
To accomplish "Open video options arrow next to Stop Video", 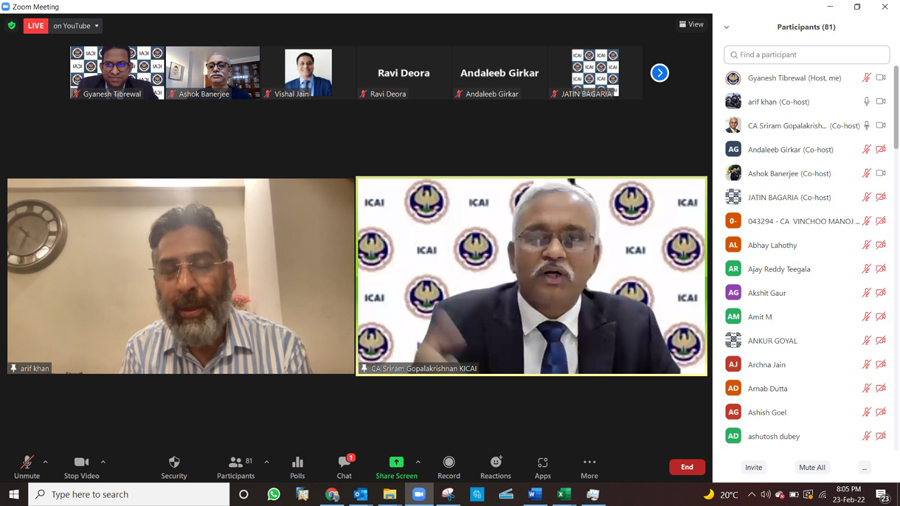I will (103, 462).
